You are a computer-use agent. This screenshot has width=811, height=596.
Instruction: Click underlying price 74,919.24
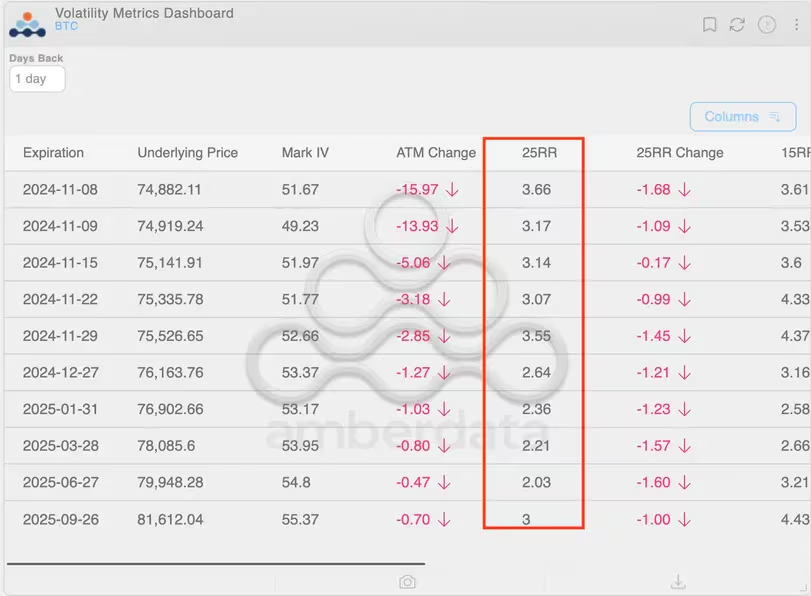pos(170,226)
